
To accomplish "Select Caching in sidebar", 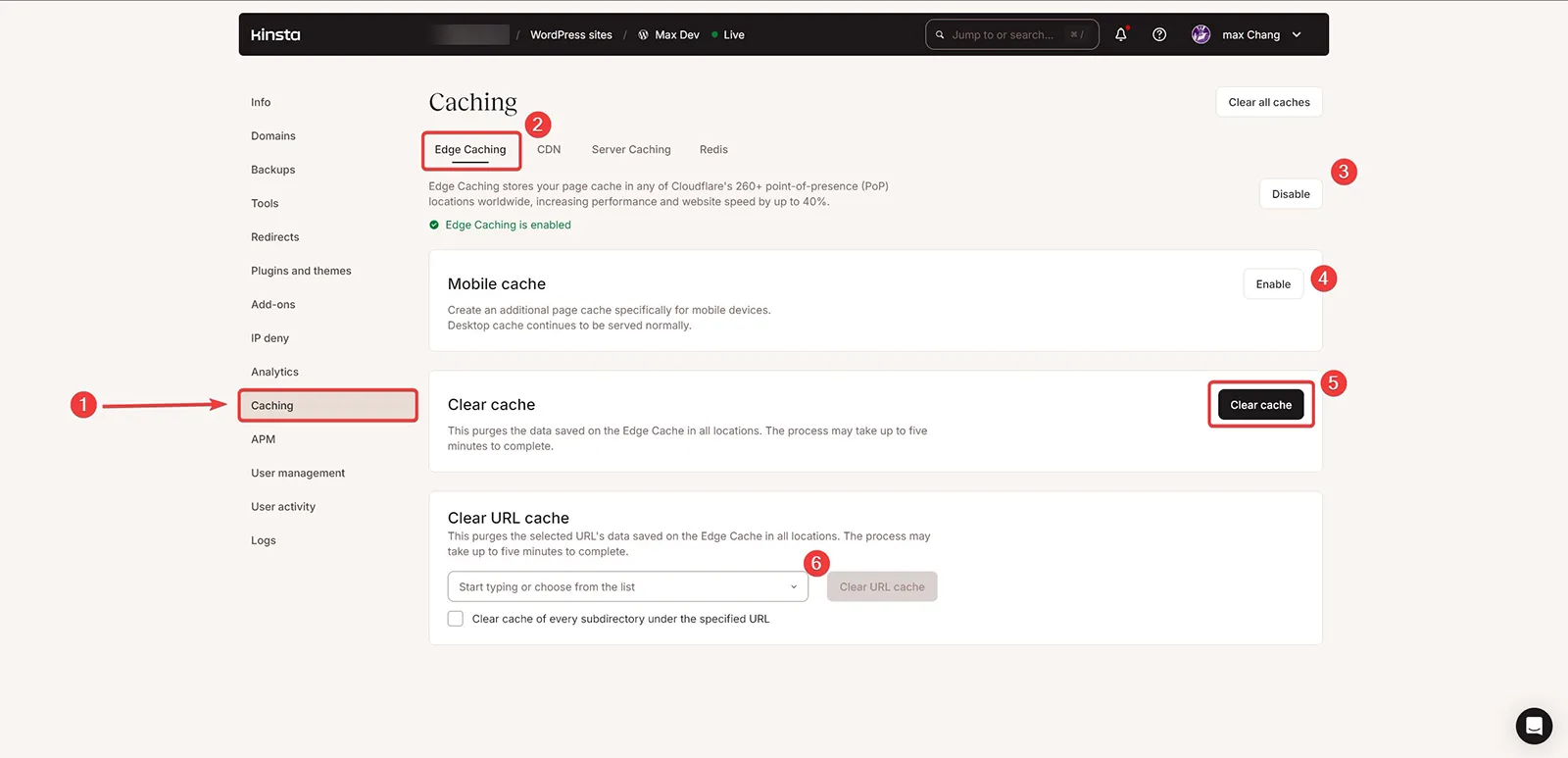I will pyautogui.click(x=327, y=406).
